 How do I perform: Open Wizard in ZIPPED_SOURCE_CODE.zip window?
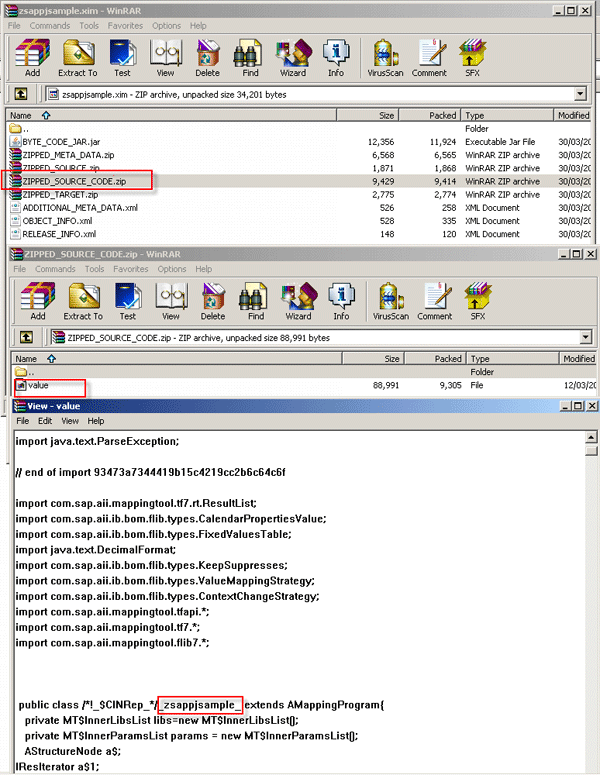tap(299, 301)
